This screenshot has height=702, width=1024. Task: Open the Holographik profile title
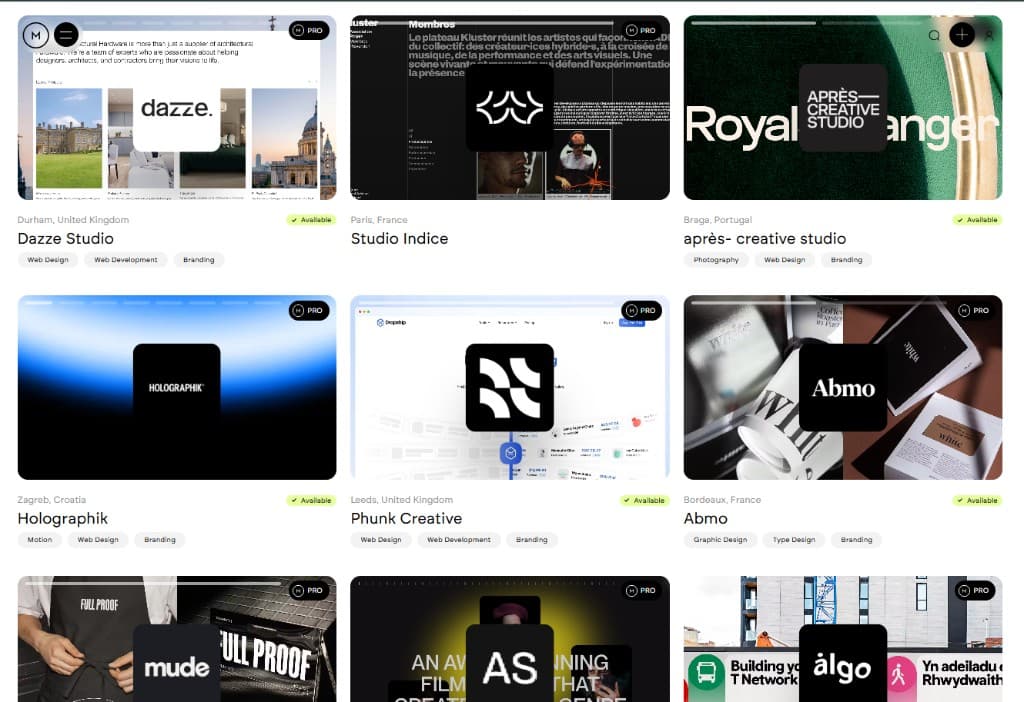click(63, 519)
